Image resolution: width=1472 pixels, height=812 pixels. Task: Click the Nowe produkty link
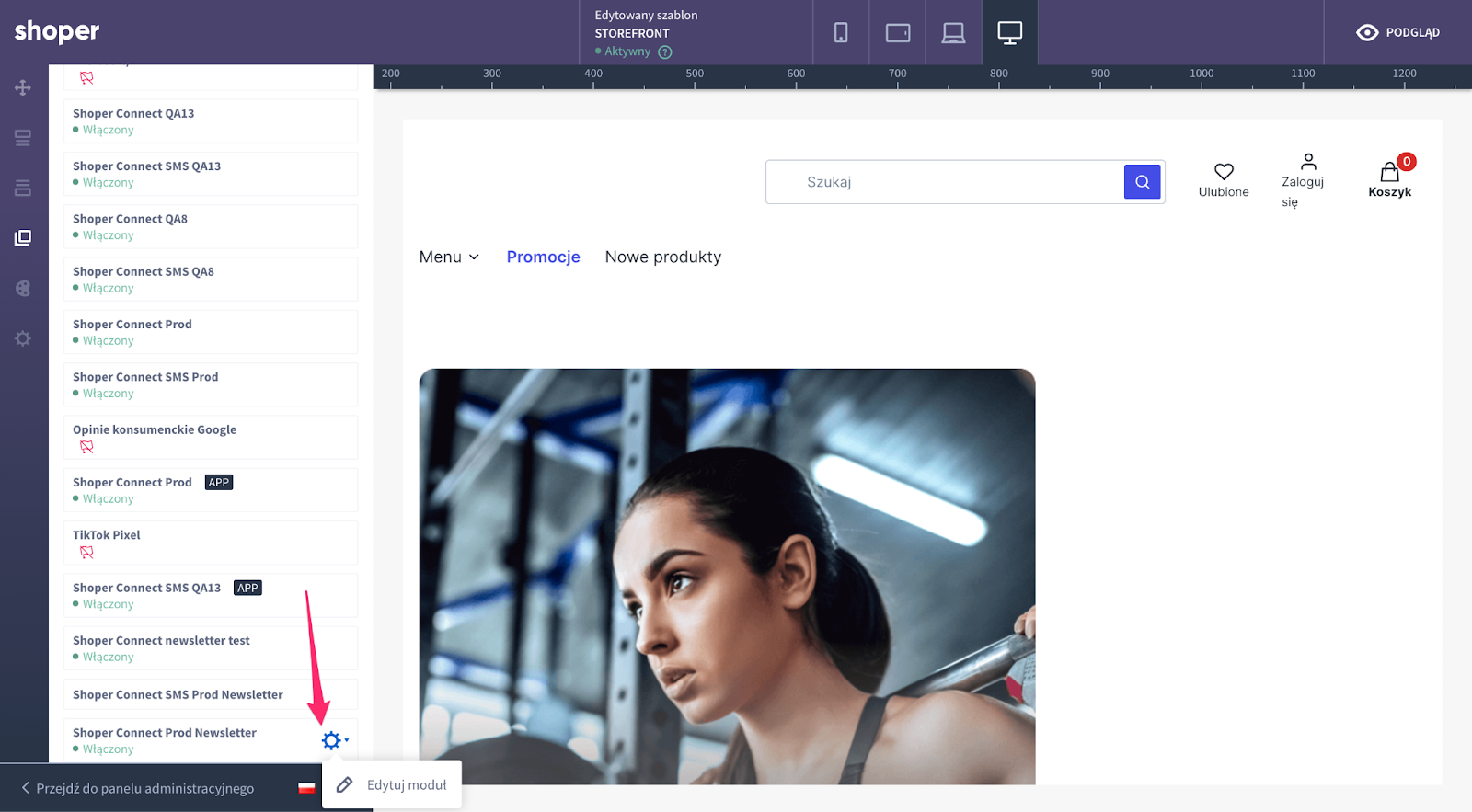tap(662, 257)
